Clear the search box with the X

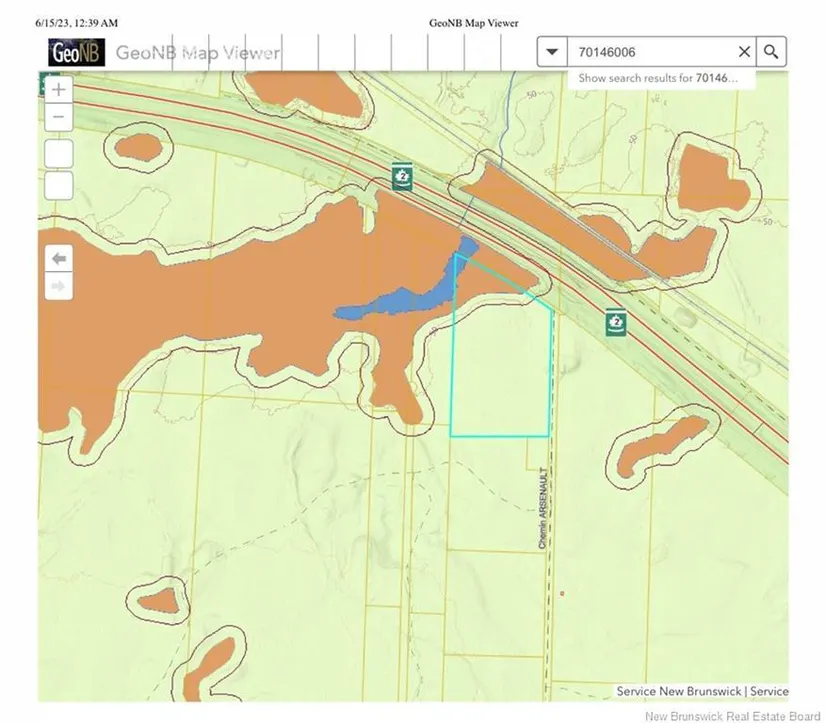744,52
